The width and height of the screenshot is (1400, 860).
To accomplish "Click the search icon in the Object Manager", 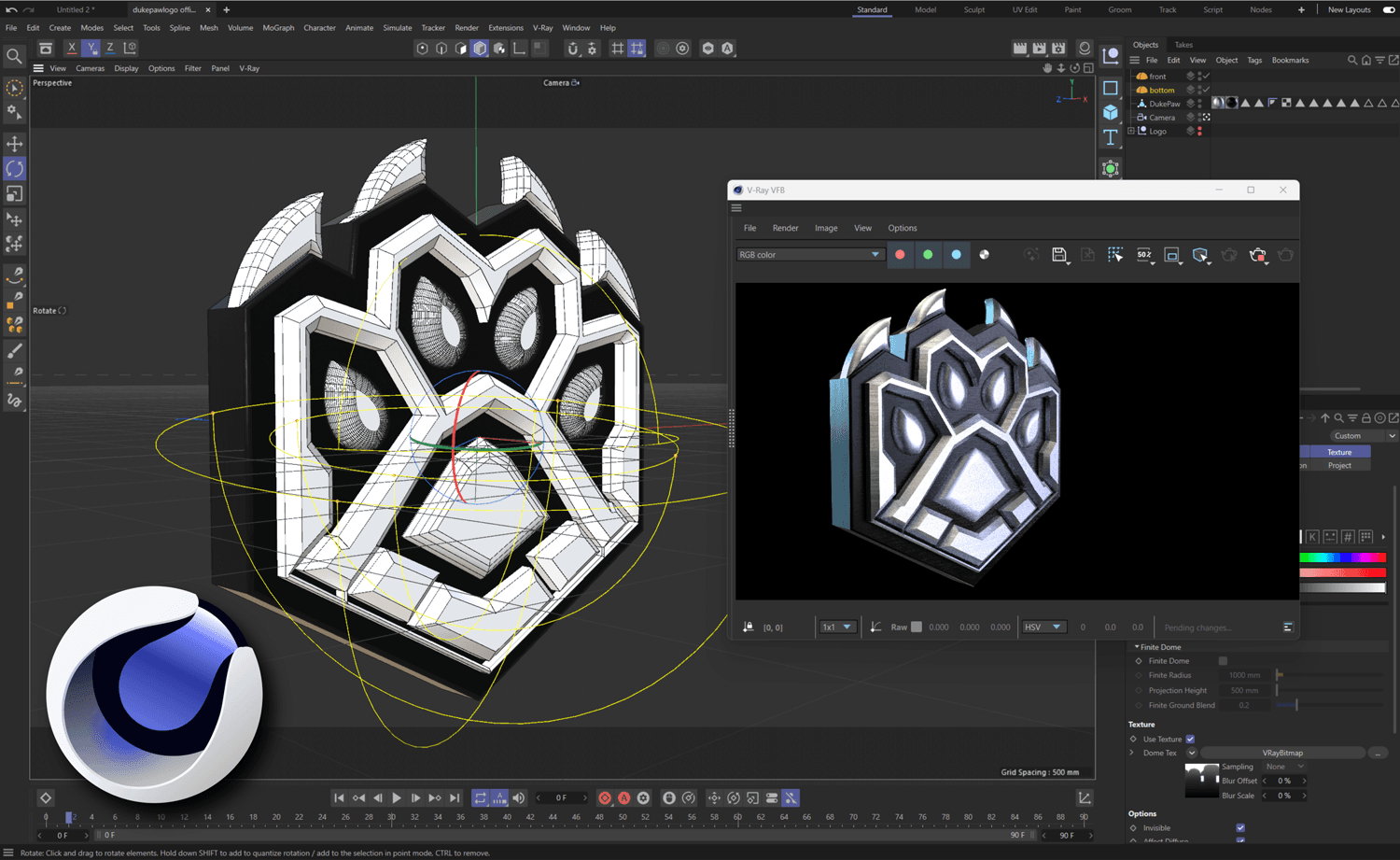I will coord(1352,59).
